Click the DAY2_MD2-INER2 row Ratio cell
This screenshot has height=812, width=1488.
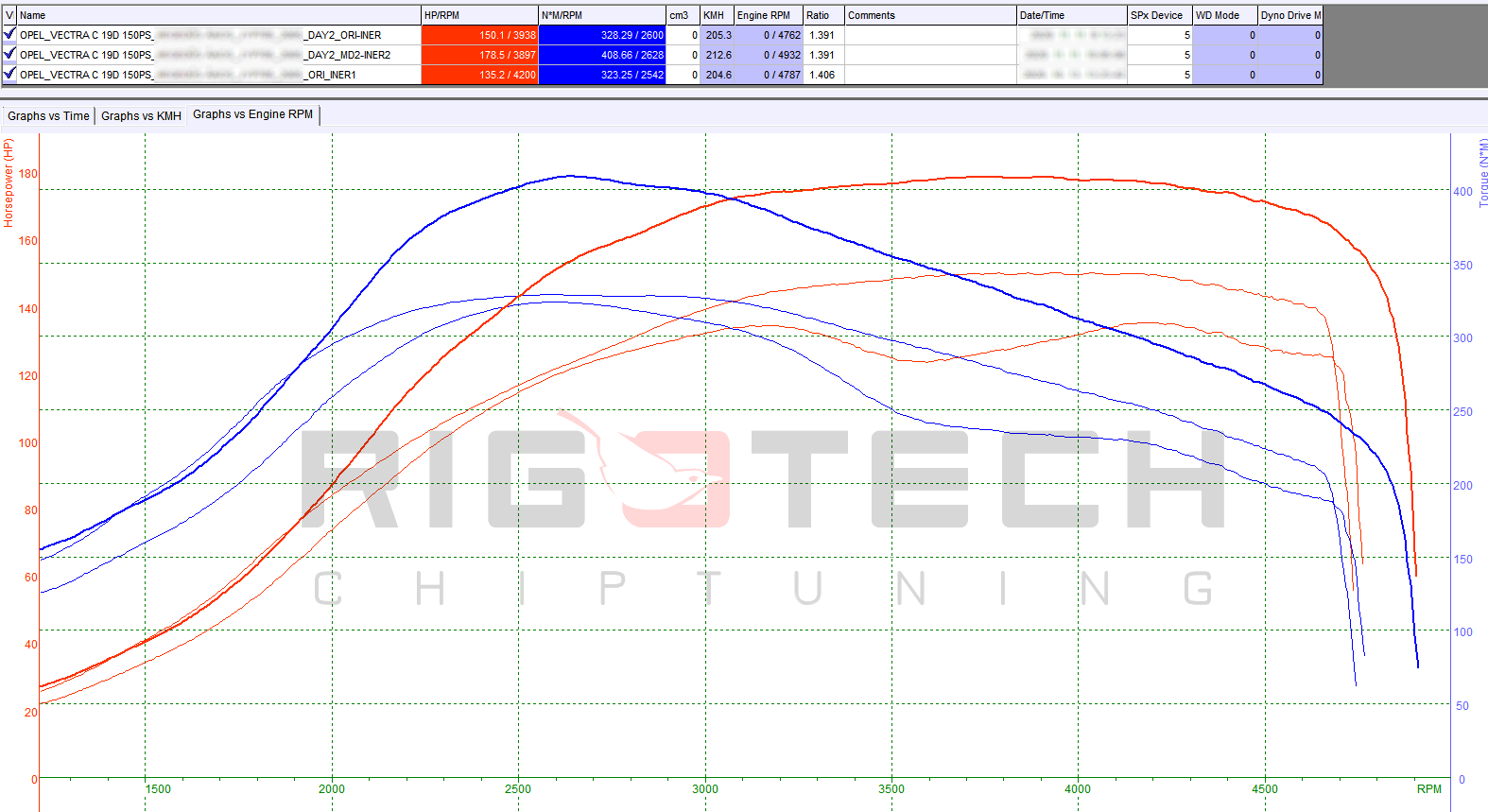tap(823, 55)
